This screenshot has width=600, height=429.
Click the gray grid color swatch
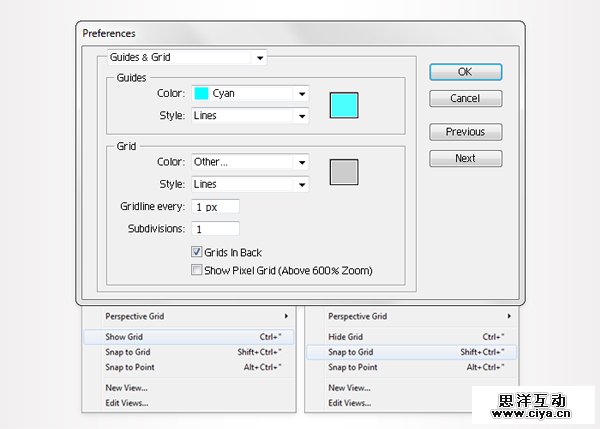click(343, 172)
